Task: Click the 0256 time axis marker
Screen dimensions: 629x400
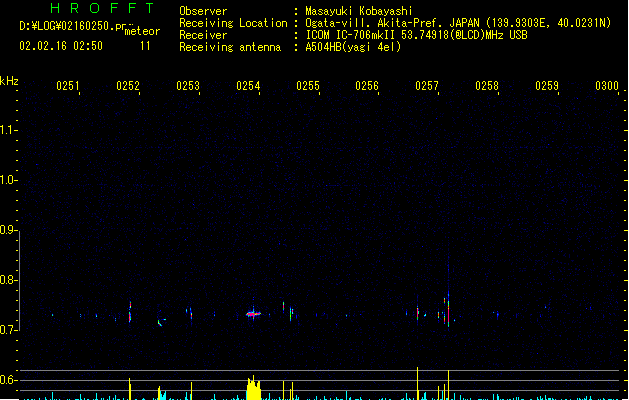Action: 367,86
